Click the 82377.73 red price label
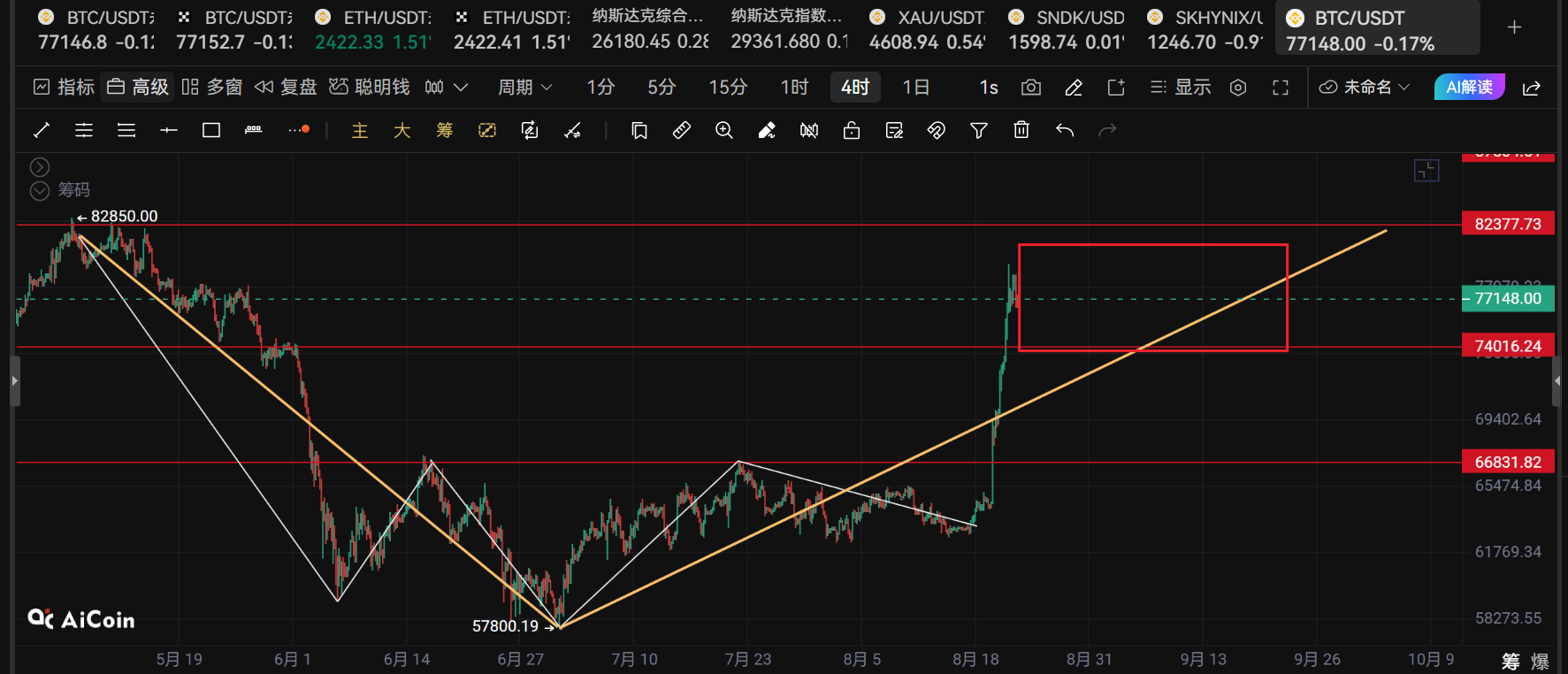 point(1508,224)
